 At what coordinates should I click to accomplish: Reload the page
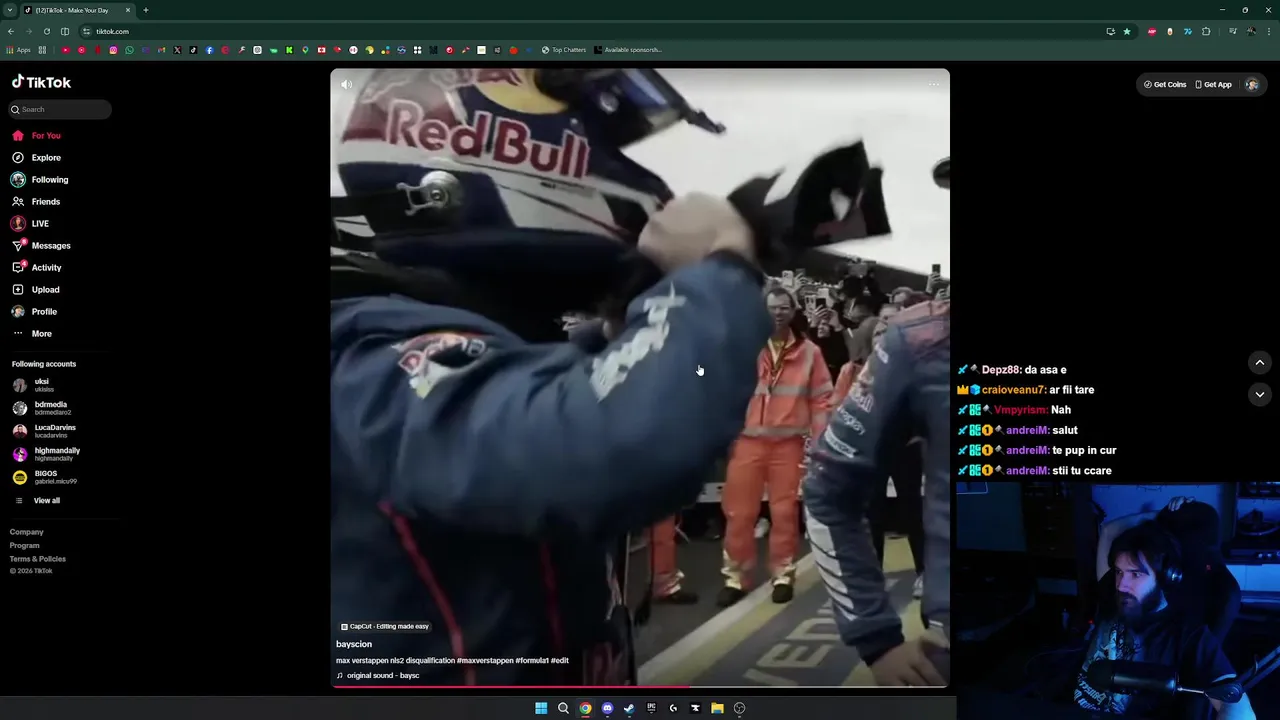pos(46,31)
